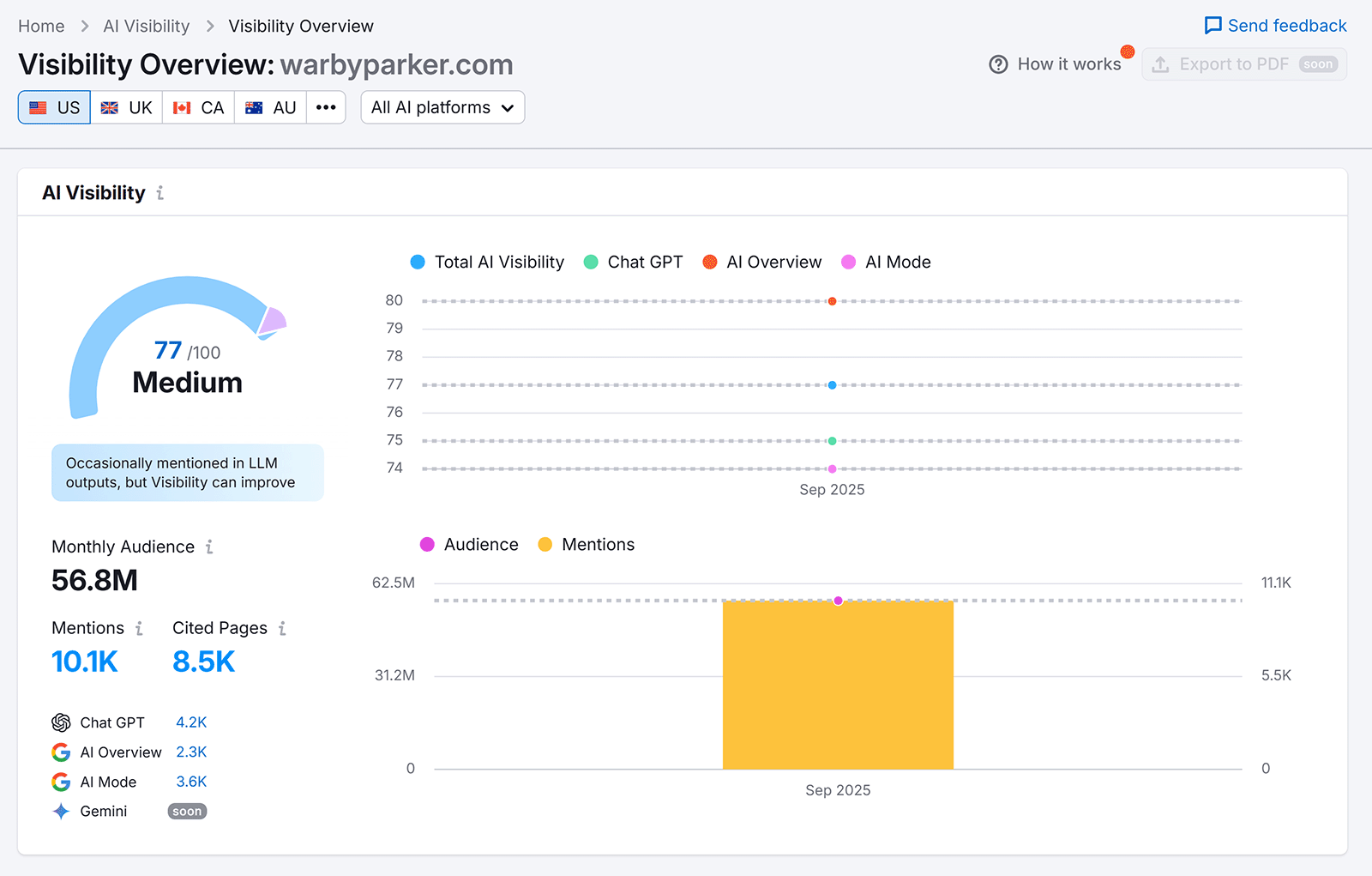Click the AI Visibility info icon
The image size is (1372, 876).
[x=159, y=193]
